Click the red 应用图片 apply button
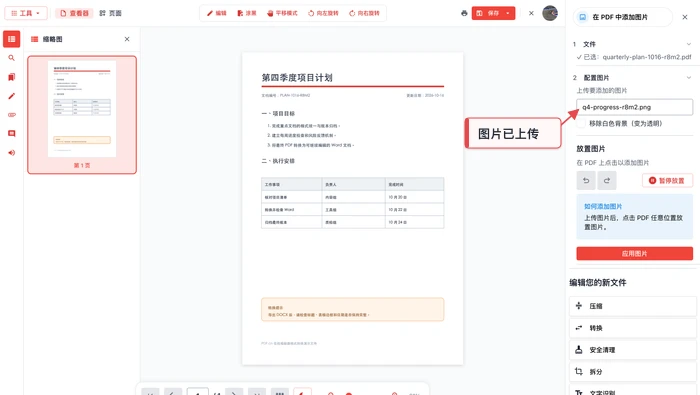The image size is (700, 395). pos(634,254)
